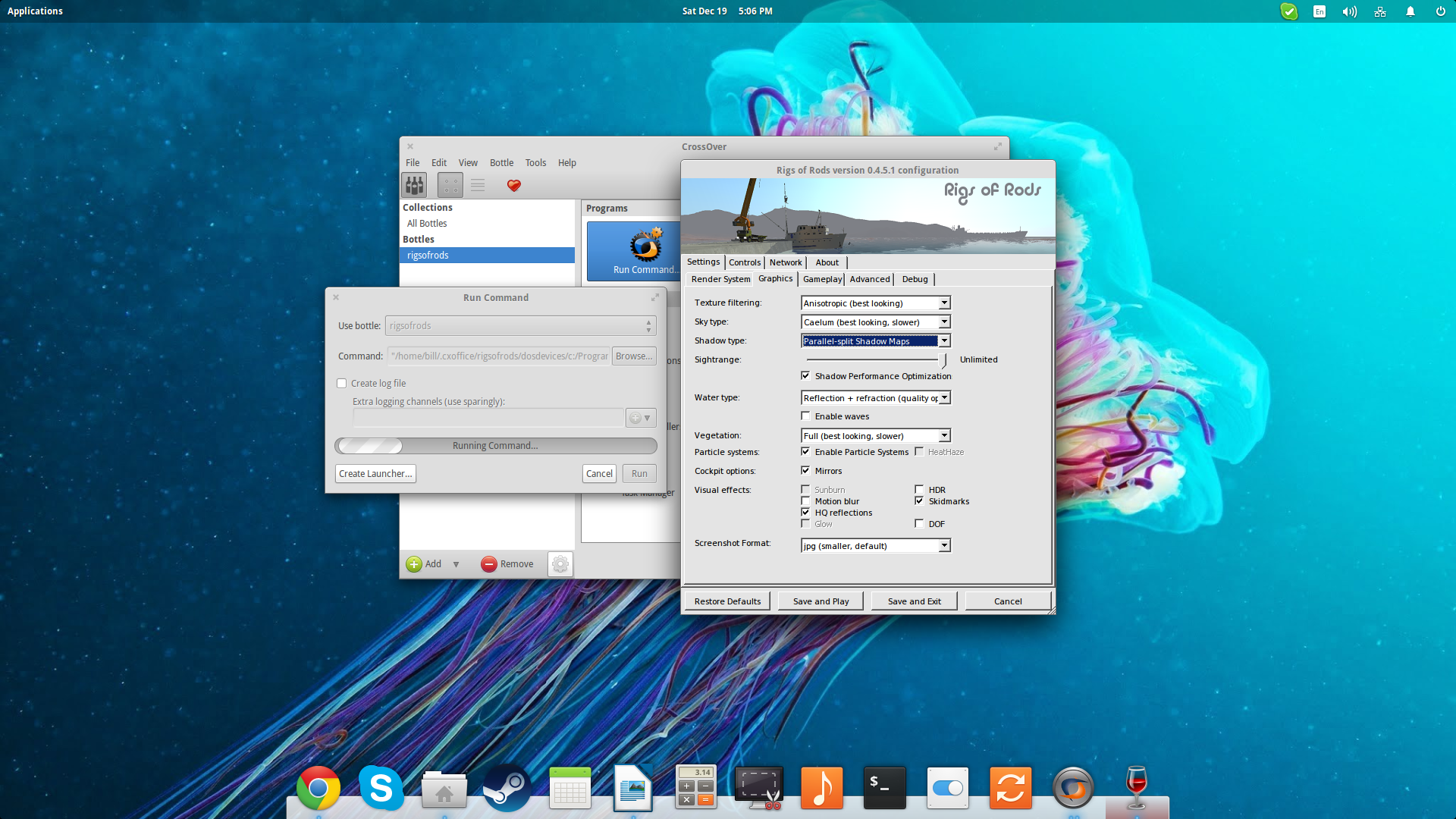Toggle the Mirrors cockpit option
1456x819 pixels.
click(x=805, y=470)
